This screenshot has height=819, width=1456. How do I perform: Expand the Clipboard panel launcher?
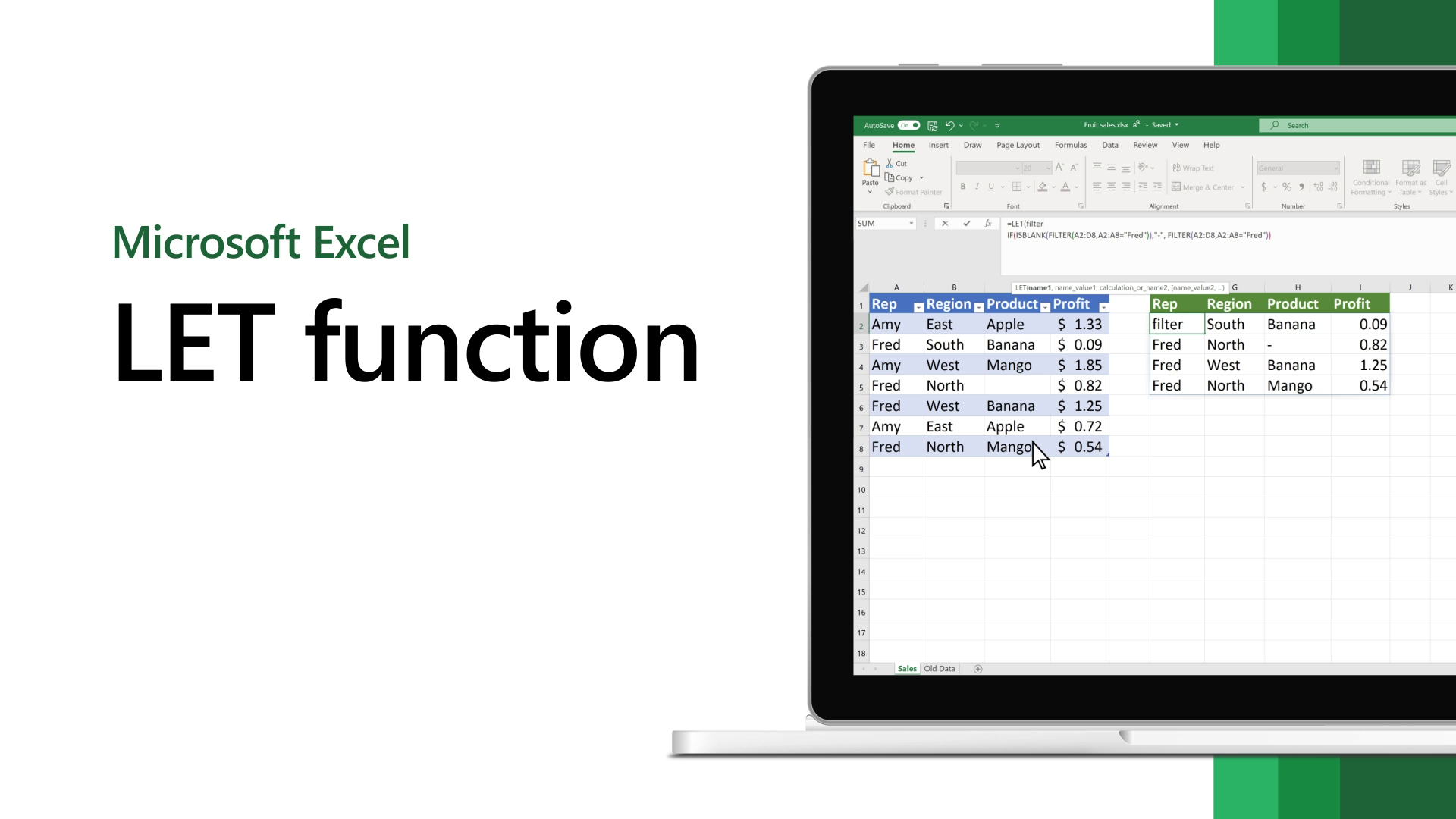pyautogui.click(x=946, y=206)
